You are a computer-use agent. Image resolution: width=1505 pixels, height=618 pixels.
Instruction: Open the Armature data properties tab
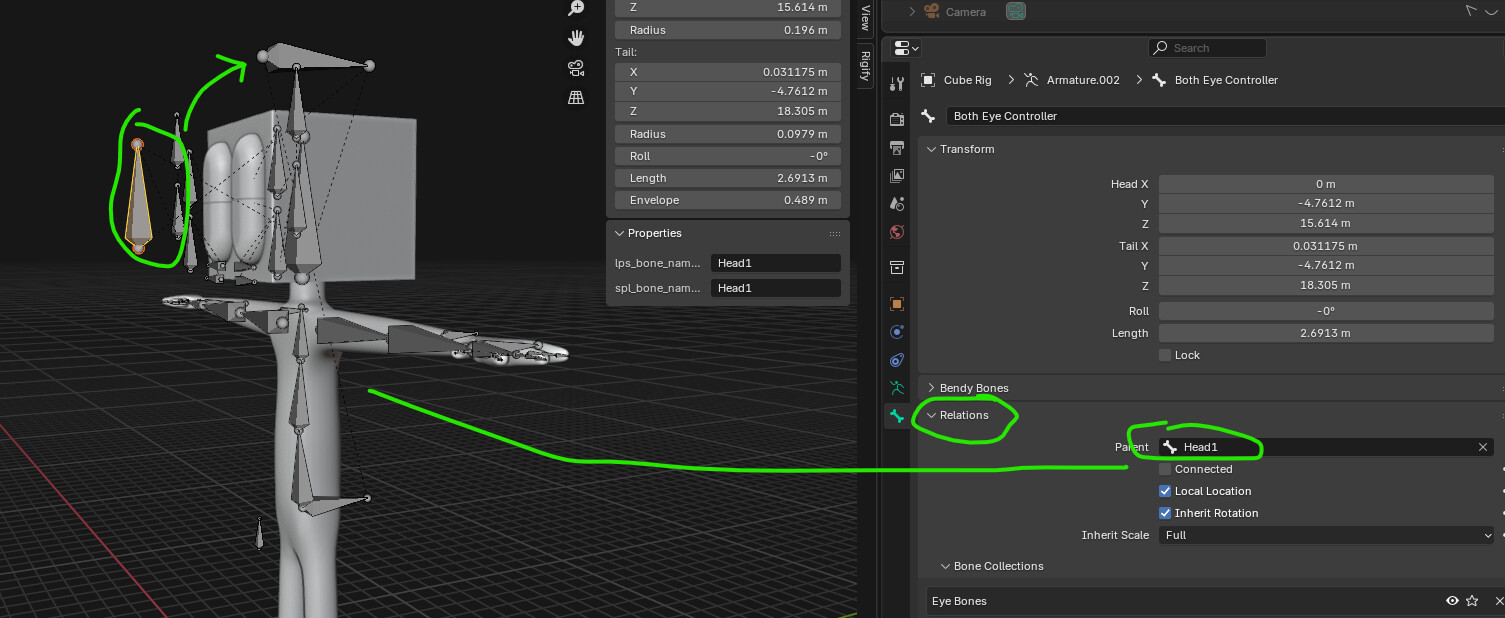click(x=897, y=388)
